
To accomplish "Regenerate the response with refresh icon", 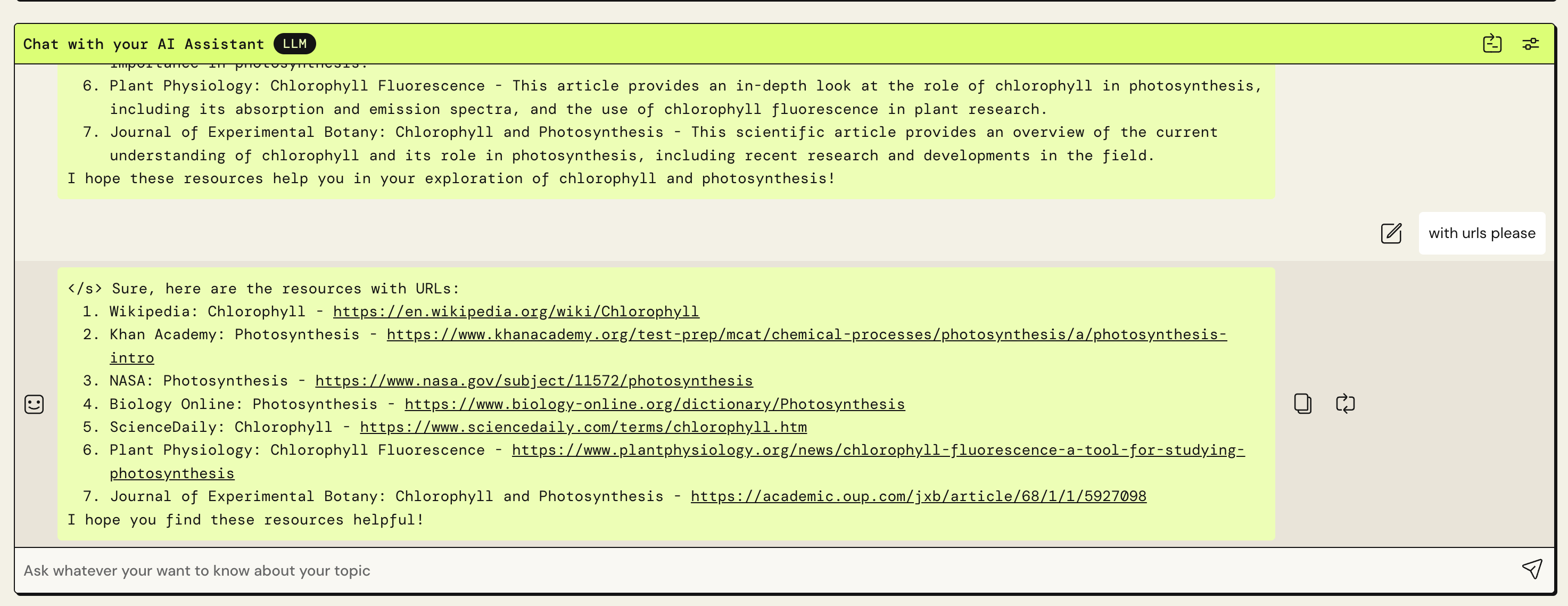I will click(x=1345, y=403).
